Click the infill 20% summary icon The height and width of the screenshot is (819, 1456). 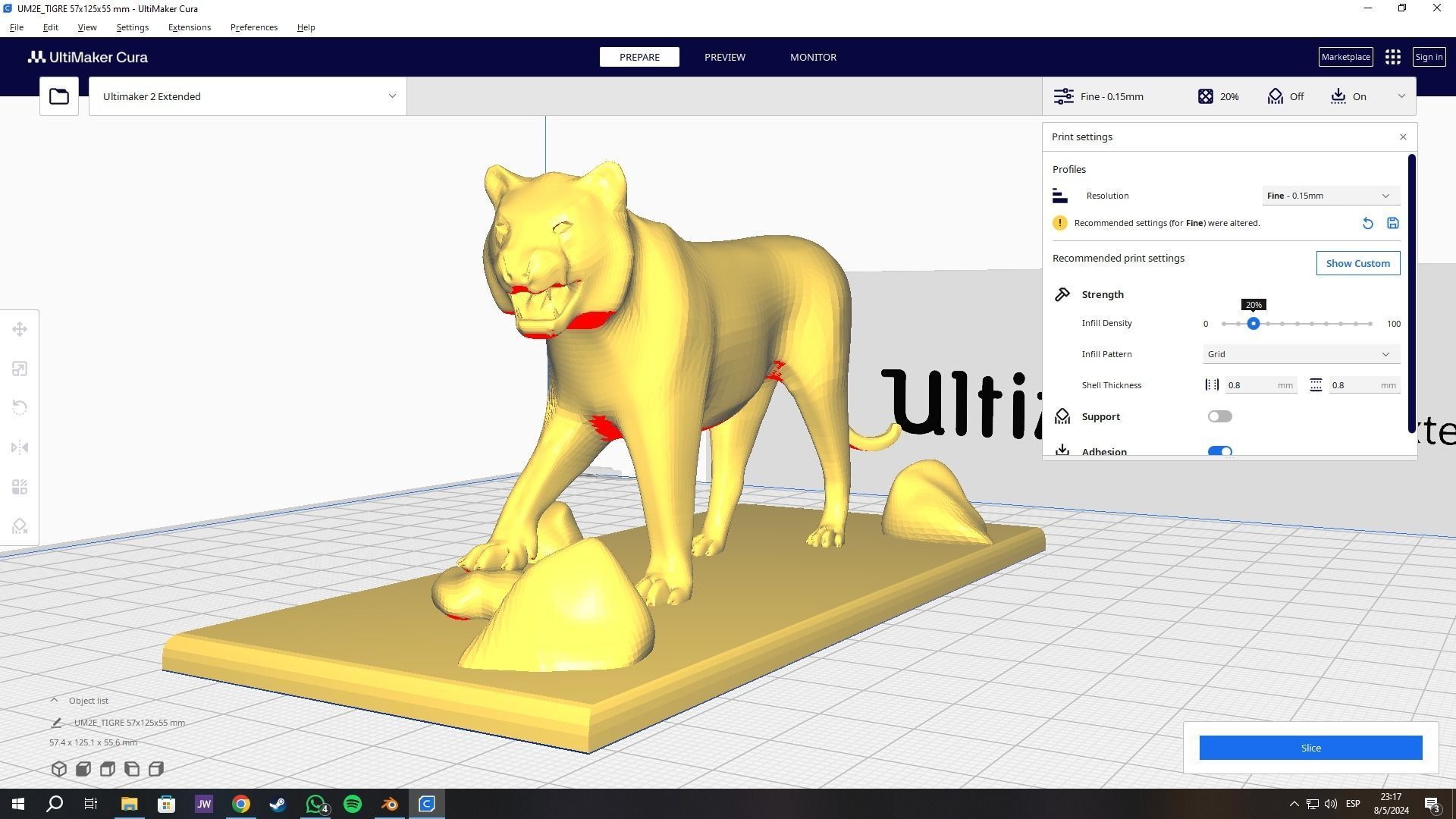(x=1205, y=96)
